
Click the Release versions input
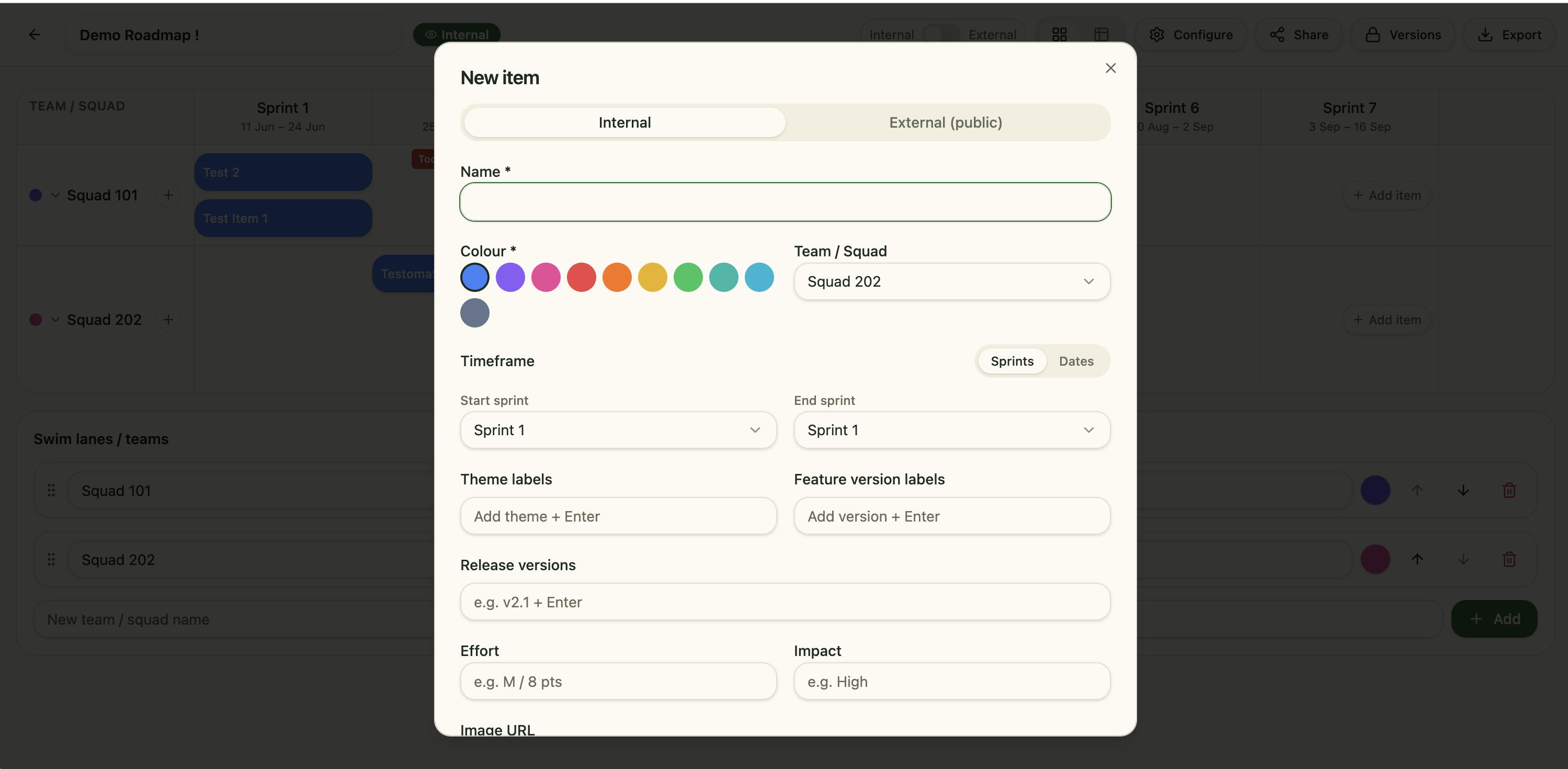[x=785, y=602]
